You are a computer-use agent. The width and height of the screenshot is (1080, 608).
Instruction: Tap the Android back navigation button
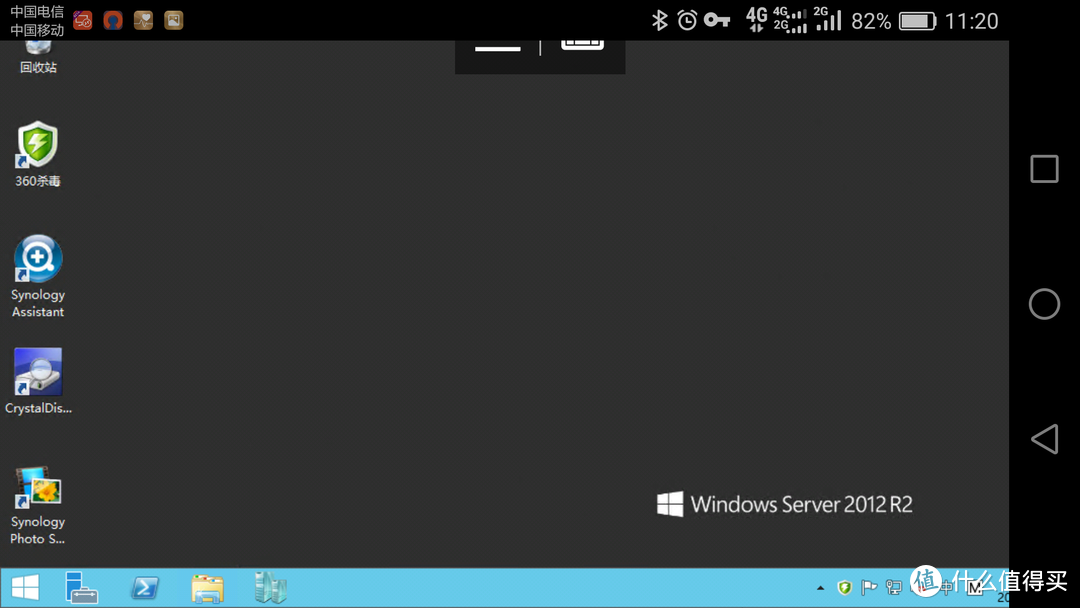[1044, 438]
